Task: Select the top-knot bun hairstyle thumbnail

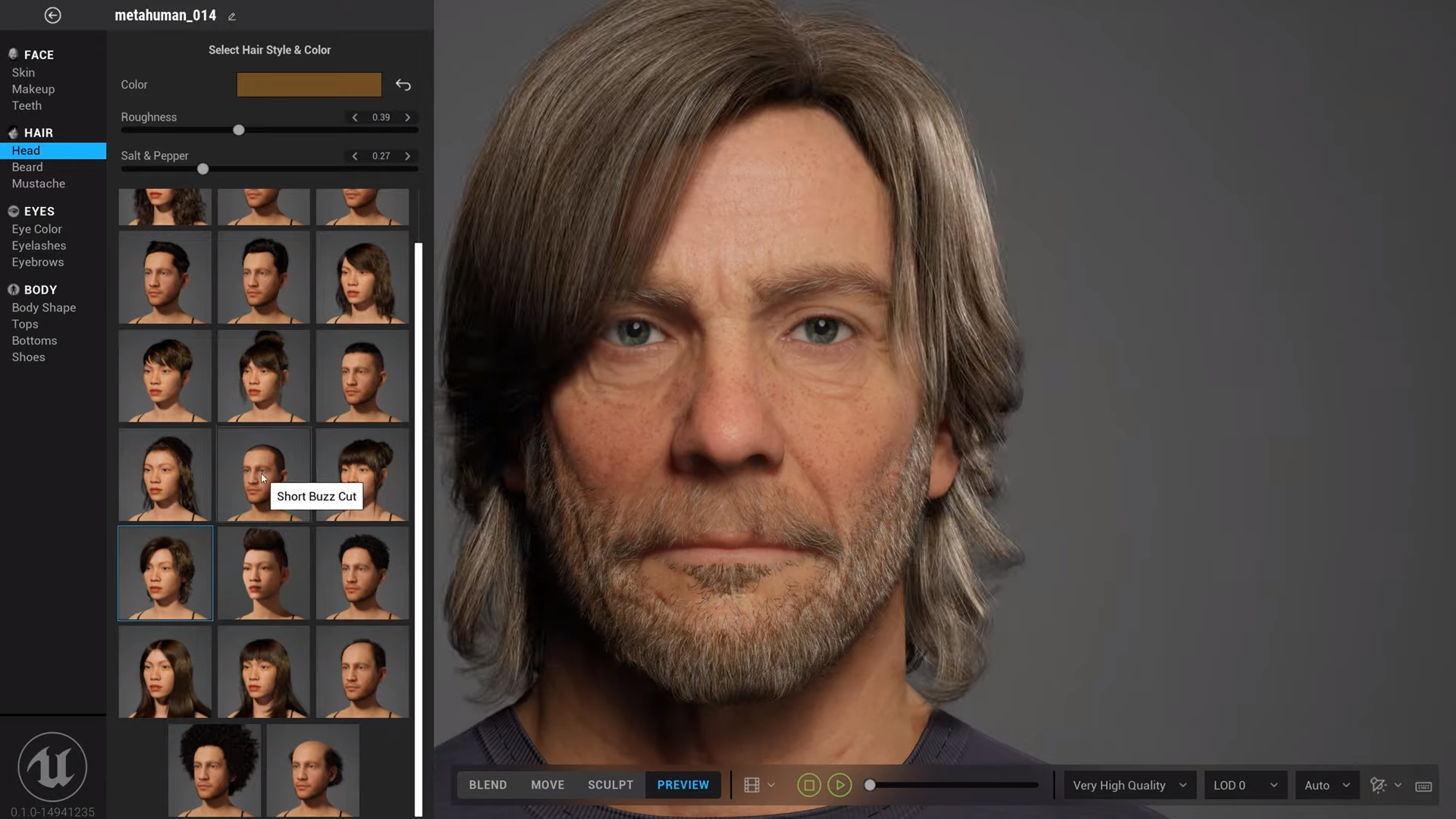Action: click(264, 376)
